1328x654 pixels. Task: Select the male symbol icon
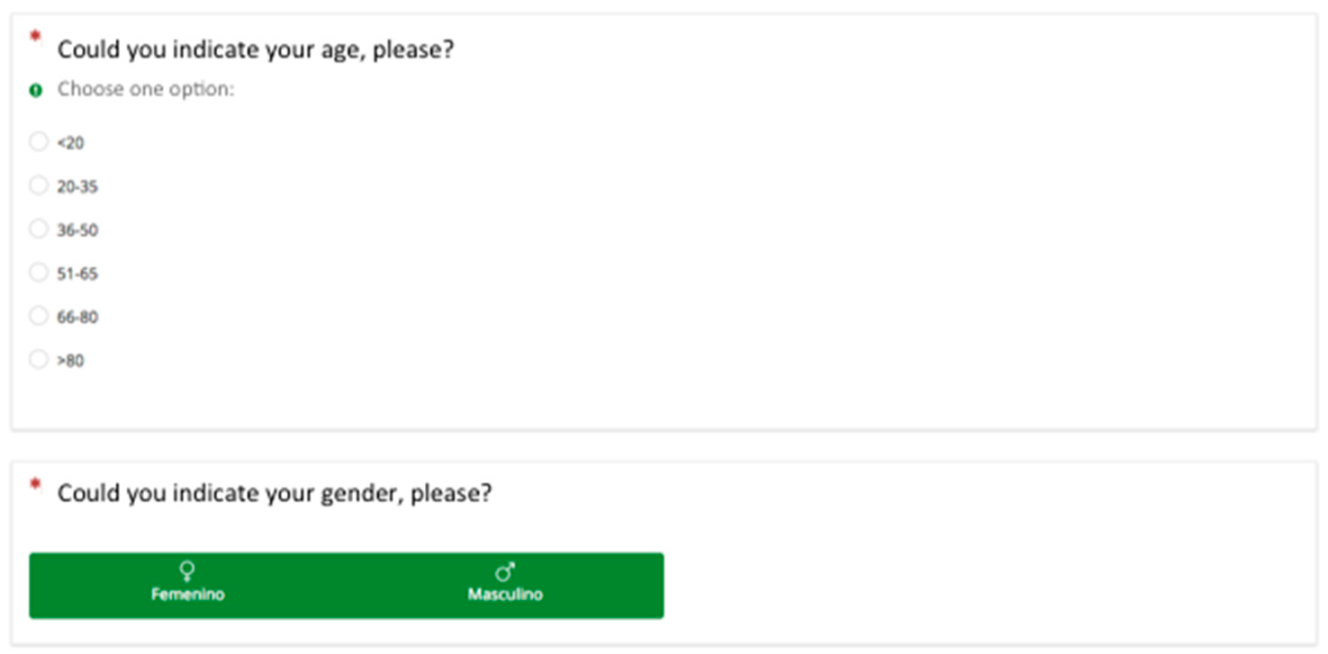505,571
